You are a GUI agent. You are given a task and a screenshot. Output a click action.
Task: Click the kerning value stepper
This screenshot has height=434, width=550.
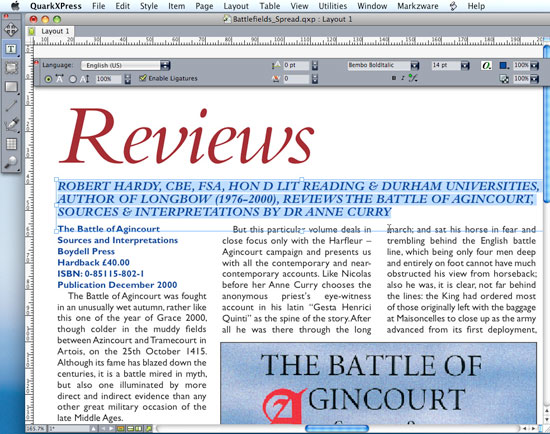(315, 79)
